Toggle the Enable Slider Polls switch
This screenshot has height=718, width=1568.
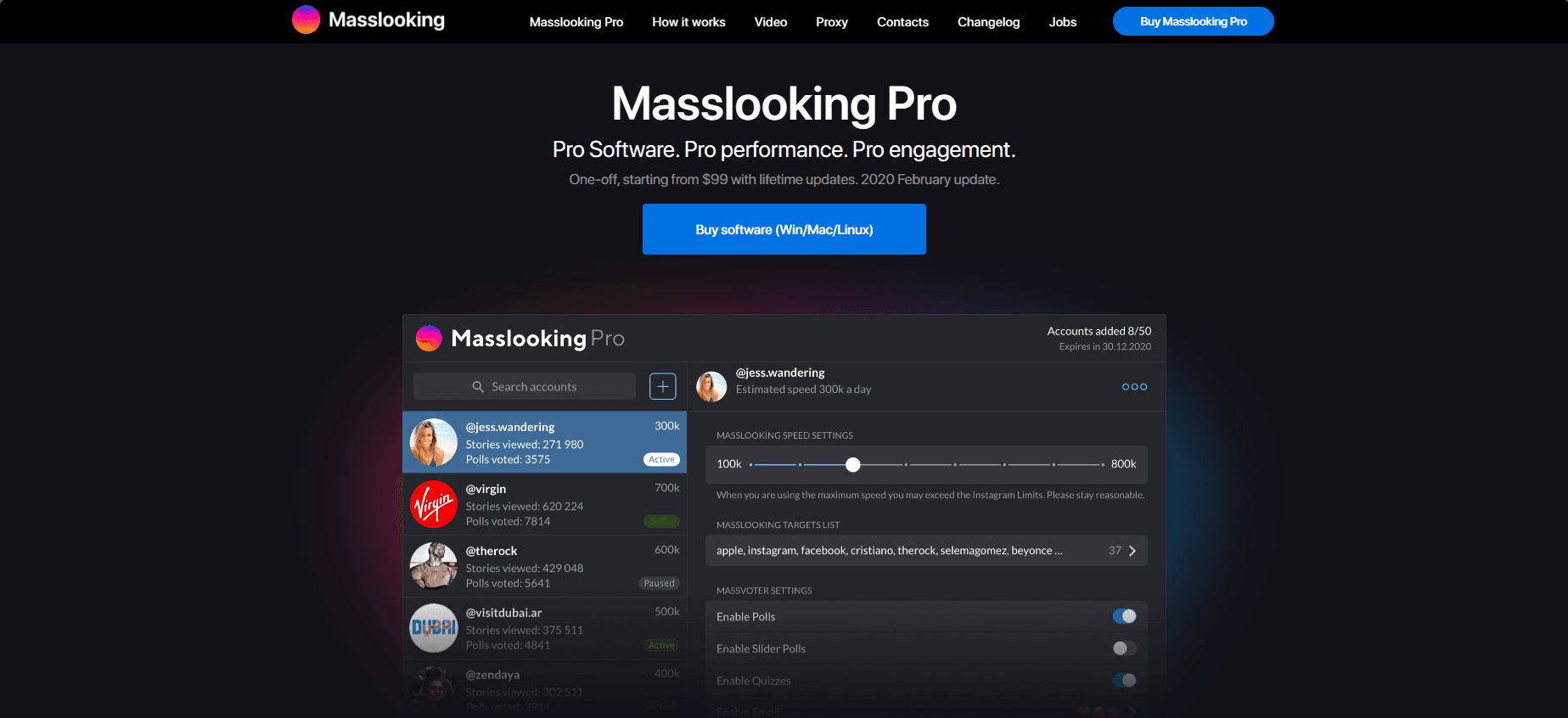1124,648
